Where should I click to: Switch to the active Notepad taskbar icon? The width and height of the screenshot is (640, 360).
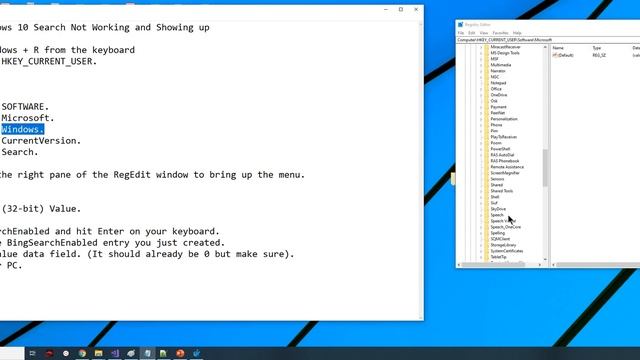pyautogui.click(x=147, y=353)
